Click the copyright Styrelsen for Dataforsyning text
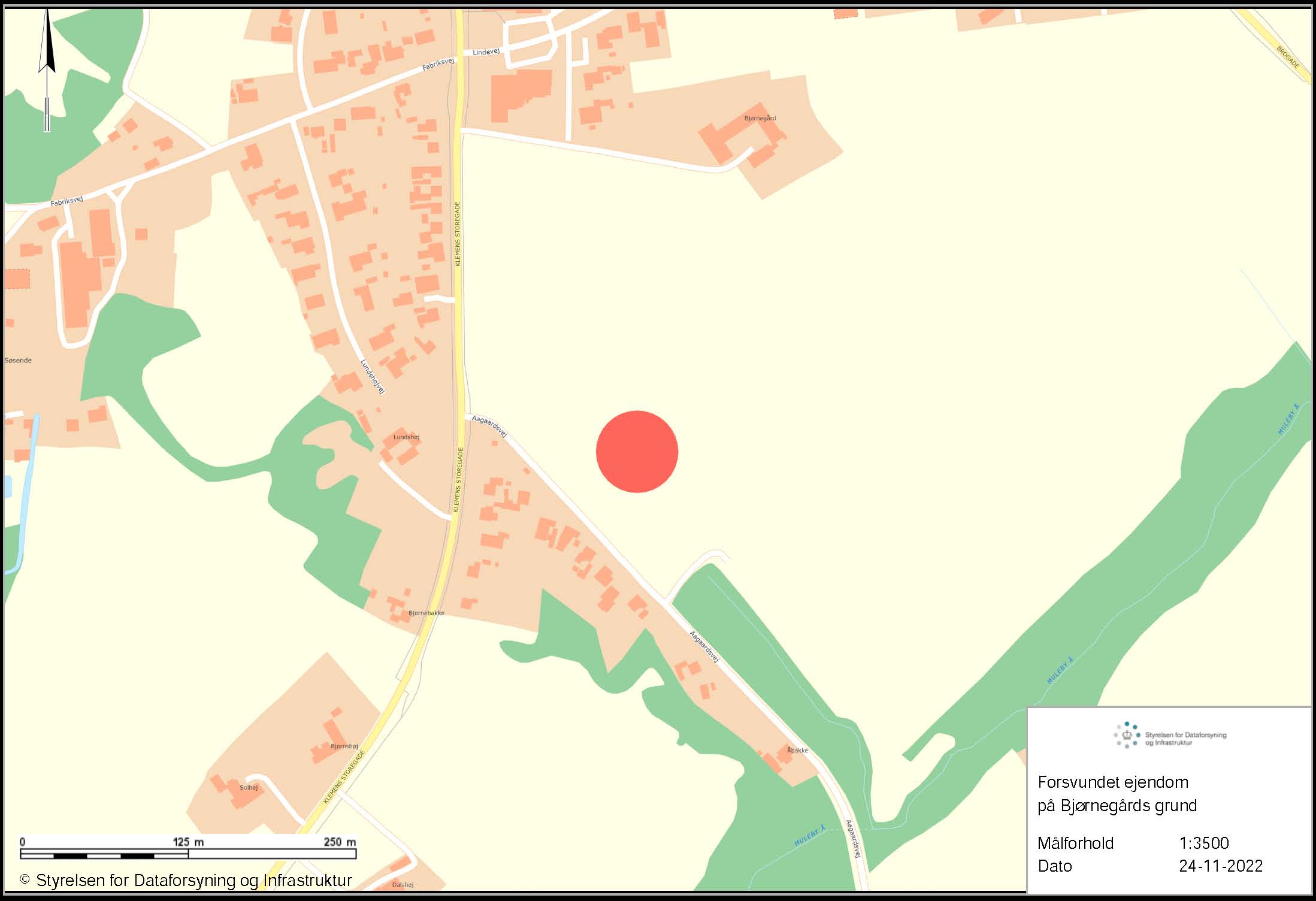 186,880
